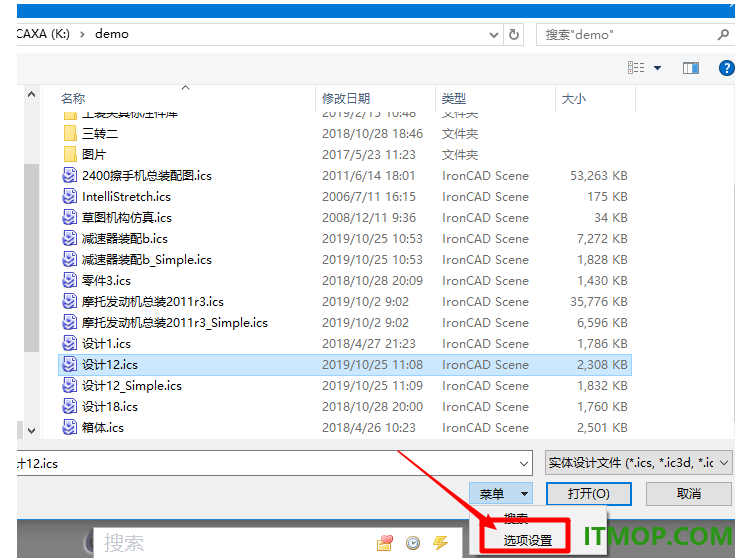Choose 搜索 from the 菜单 popup
The image size is (742, 559).
pos(516,518)
